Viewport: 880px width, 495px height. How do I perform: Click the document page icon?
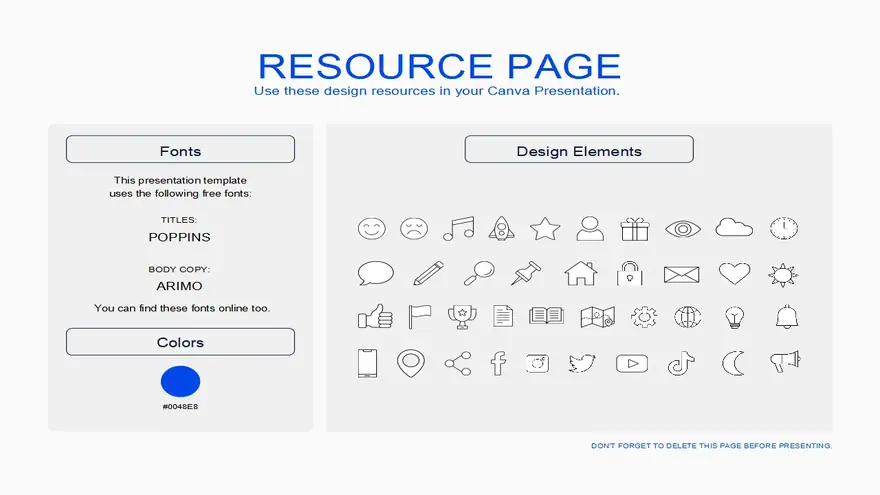pos(503,316)
